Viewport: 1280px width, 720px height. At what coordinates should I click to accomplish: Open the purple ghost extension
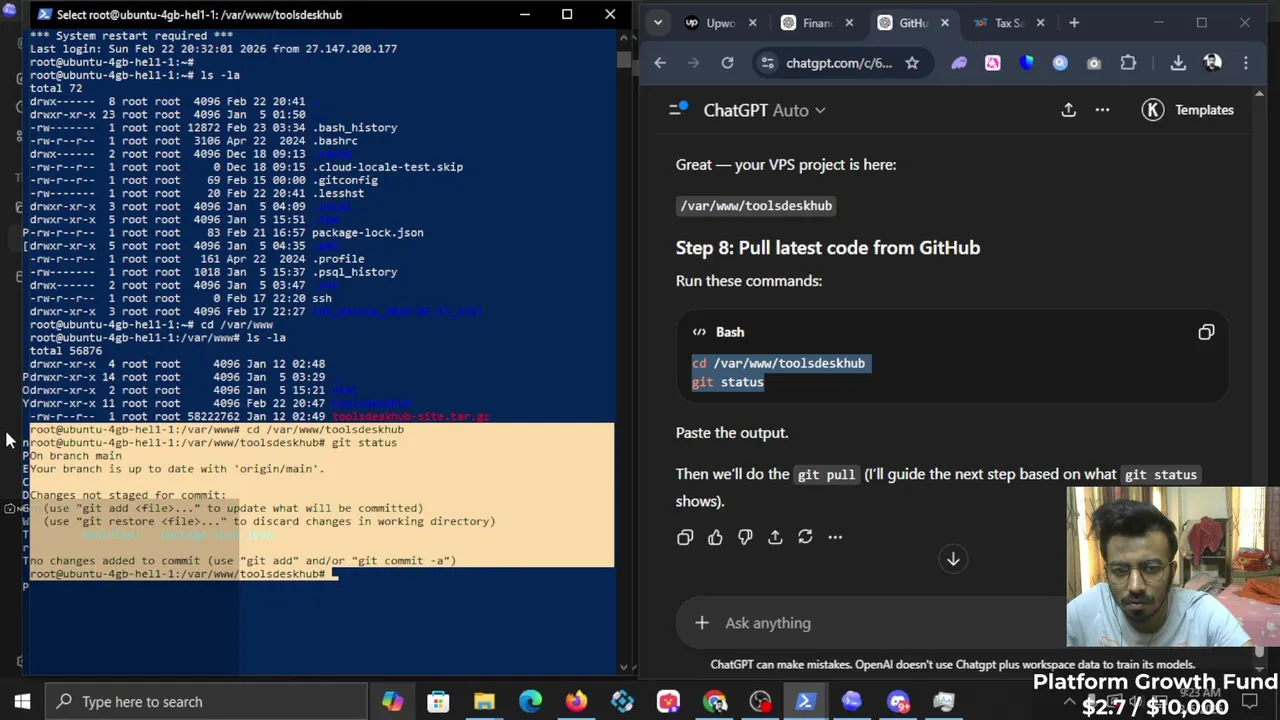959,63
